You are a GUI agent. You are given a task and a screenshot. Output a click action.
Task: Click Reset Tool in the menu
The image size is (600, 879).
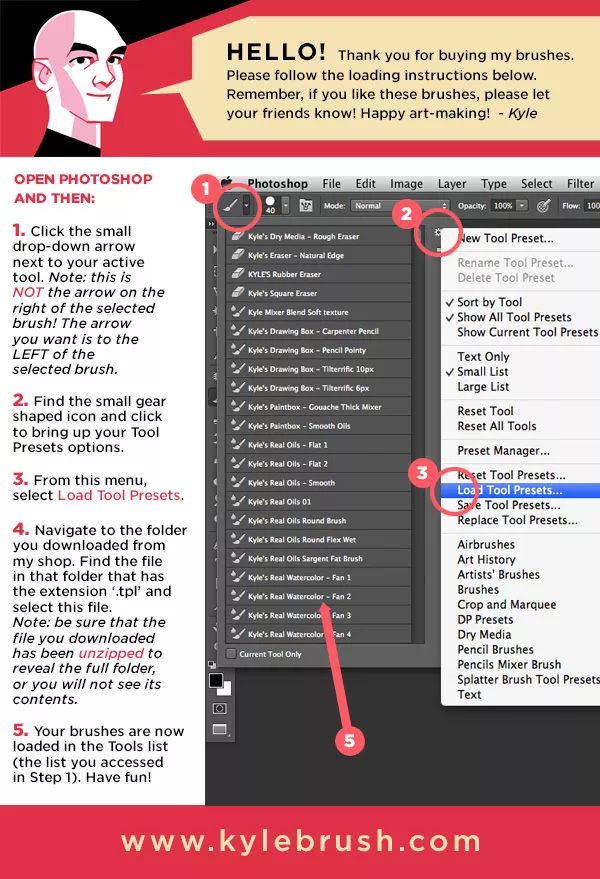point(520,411)
